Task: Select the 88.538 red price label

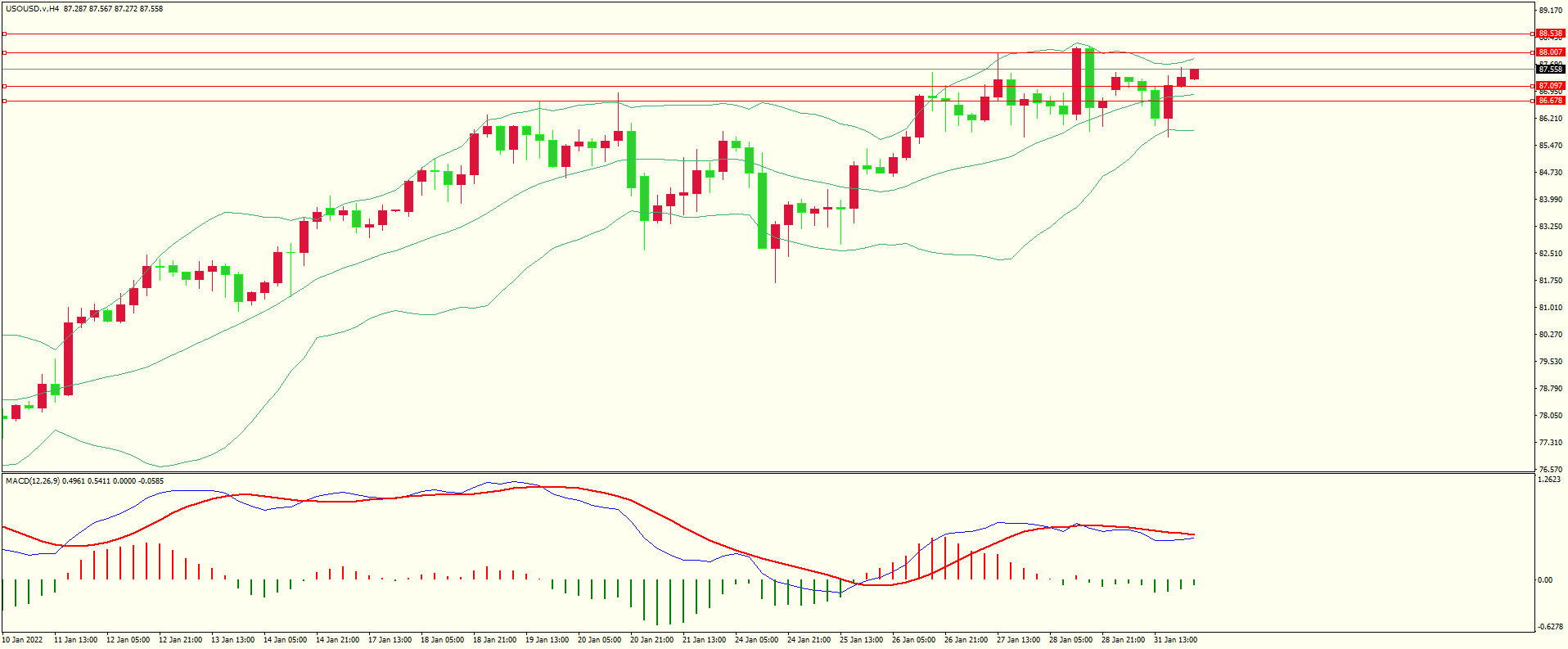Action: click(1551, 34)
